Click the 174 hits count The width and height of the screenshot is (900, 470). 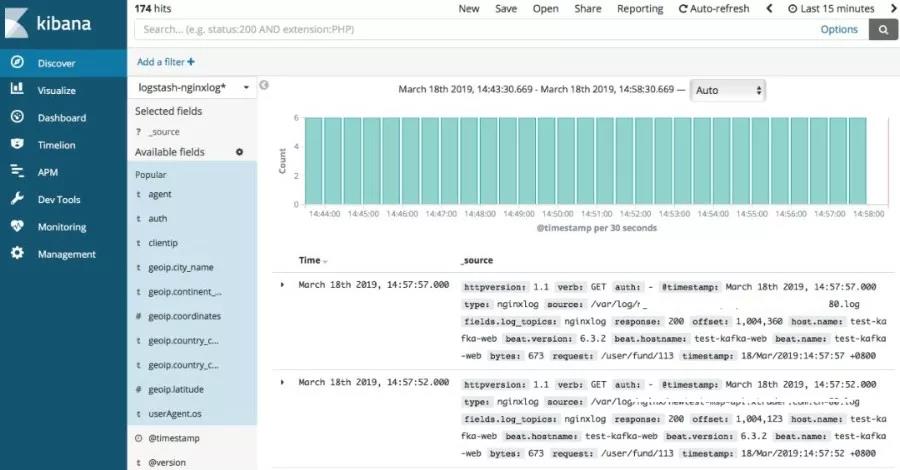coord(153,9)
